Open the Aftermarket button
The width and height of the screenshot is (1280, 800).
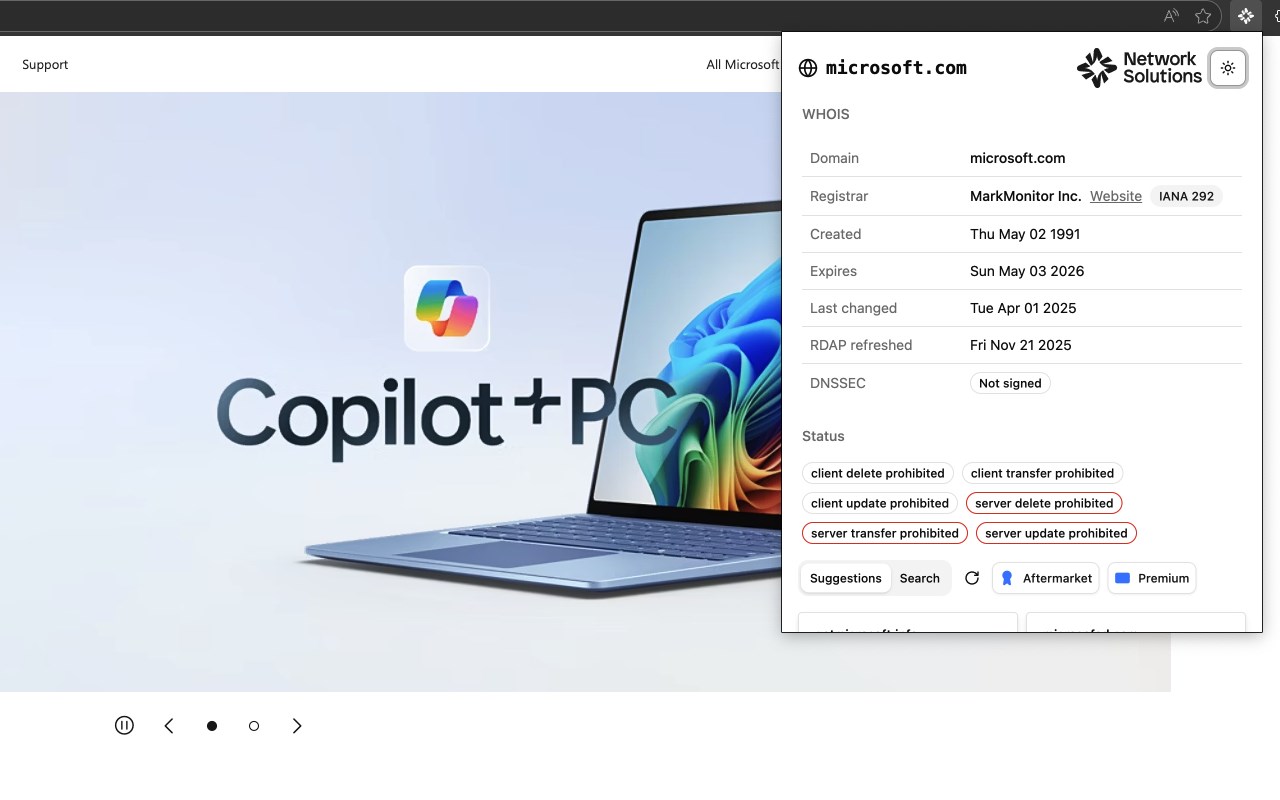coord(1046,578)
